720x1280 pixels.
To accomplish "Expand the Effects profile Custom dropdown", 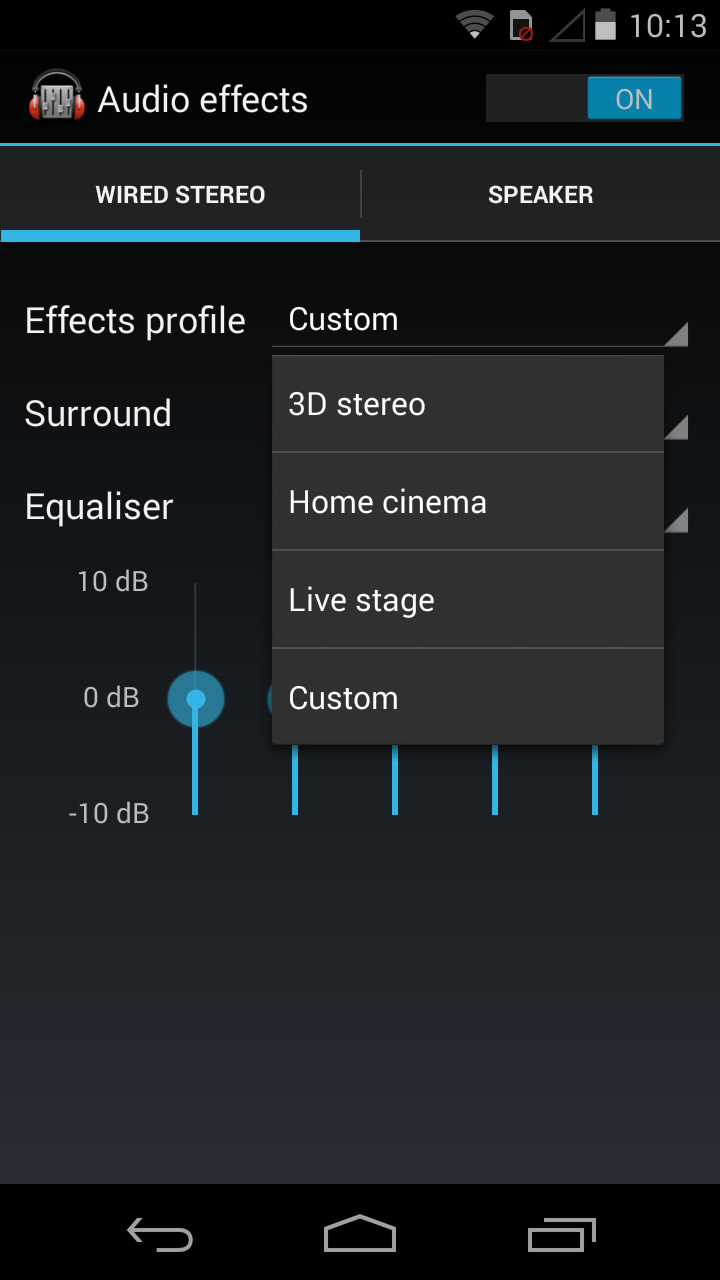I will 480,321.
